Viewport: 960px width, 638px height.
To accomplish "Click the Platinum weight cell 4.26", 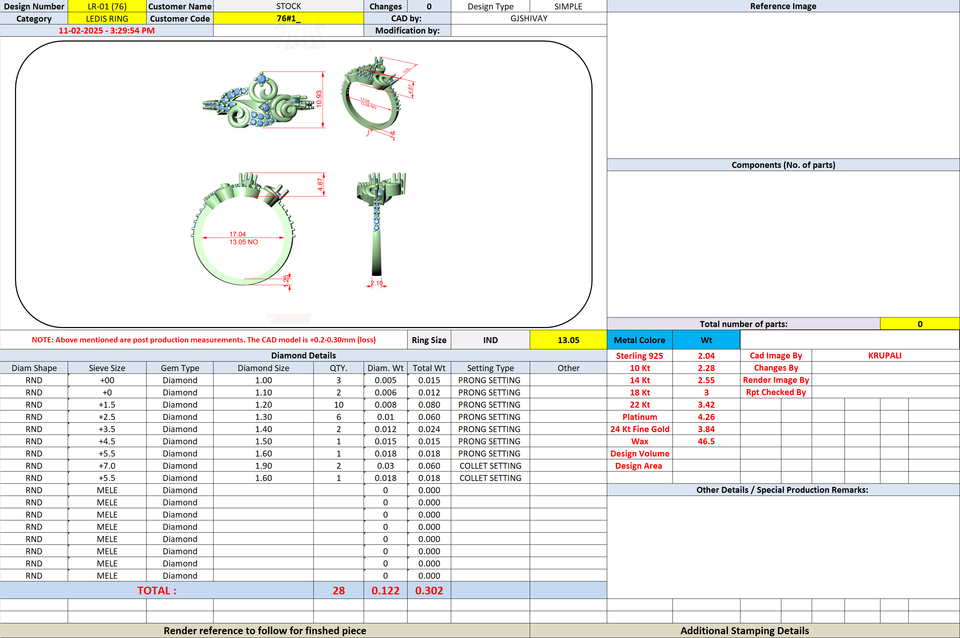I will point(706,417).
